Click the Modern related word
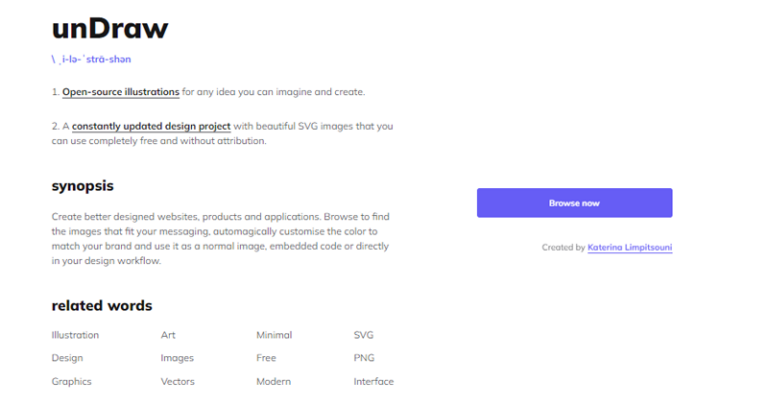Screen dimensions: 768x405 (x=273, y=381)
